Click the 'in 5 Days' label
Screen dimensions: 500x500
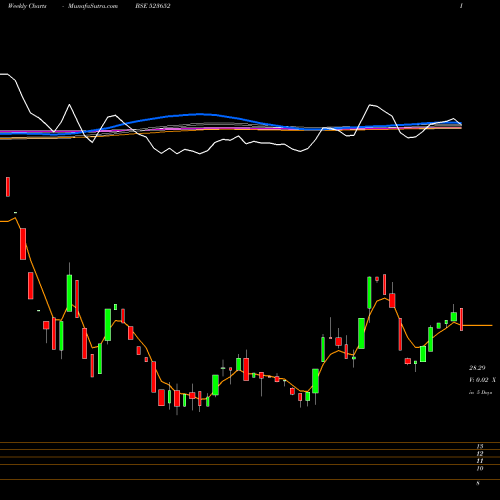480,393
